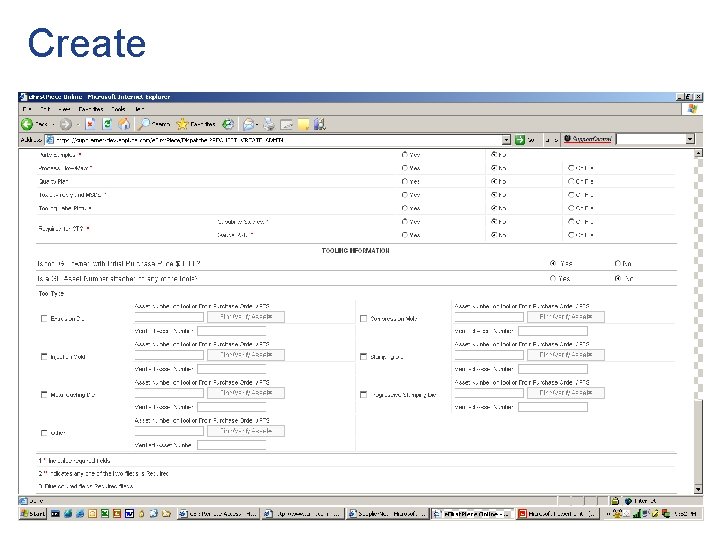The image size is (720, 540).
Task: Open the File menu
Action: coord(27,109)
